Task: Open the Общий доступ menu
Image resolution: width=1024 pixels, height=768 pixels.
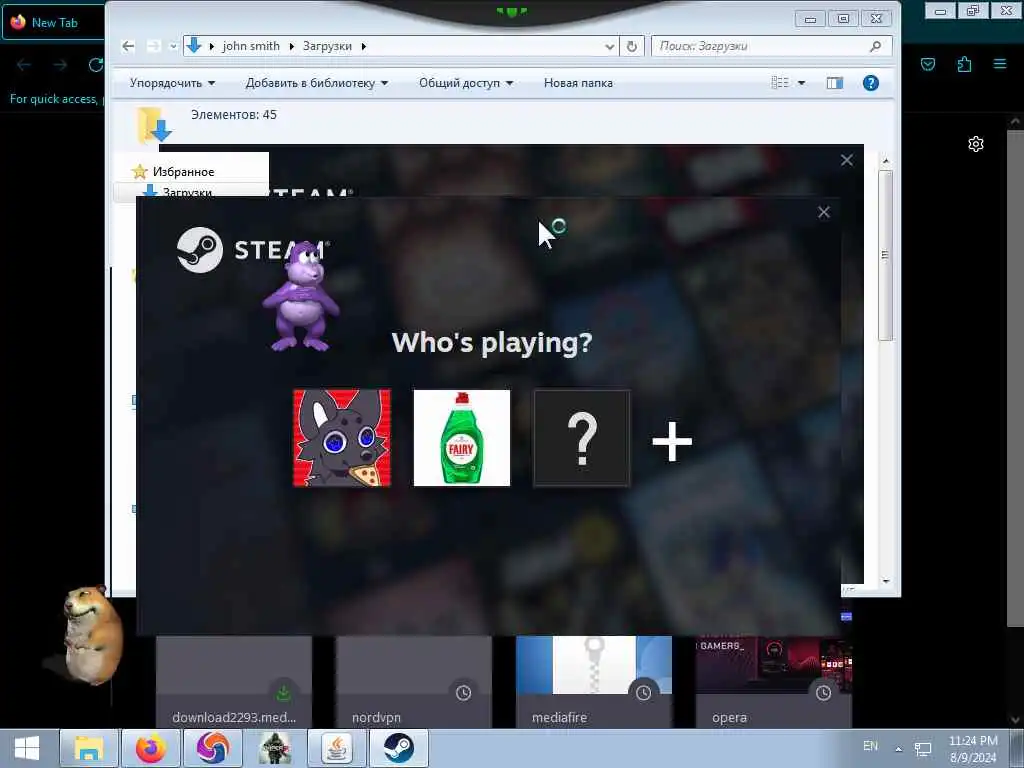Action: pyautogui.click(x=466, y=83)
